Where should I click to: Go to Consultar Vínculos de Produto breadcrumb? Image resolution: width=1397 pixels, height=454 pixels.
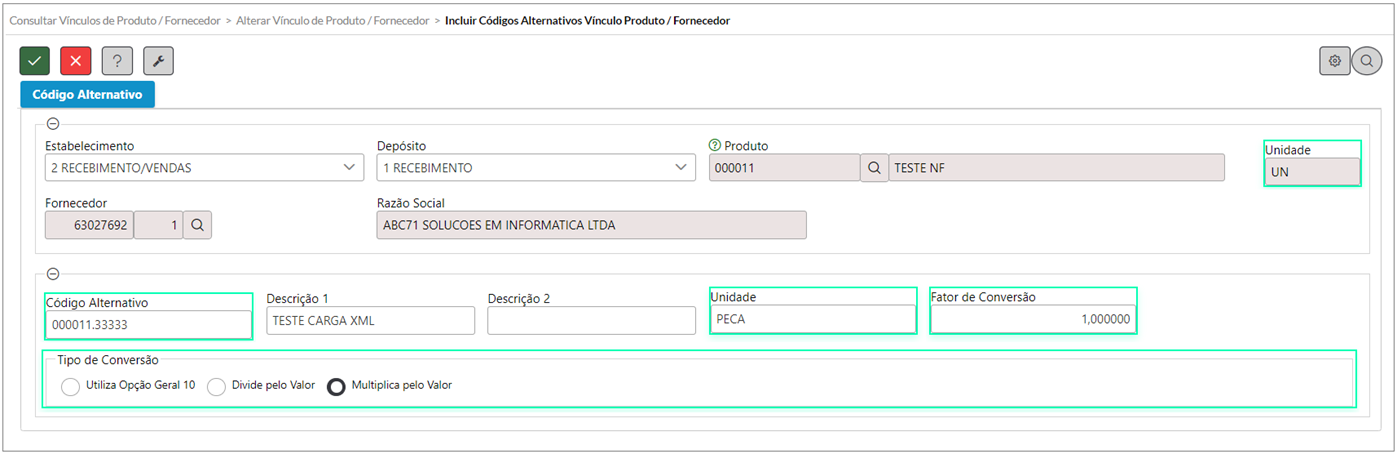point(114,20)
